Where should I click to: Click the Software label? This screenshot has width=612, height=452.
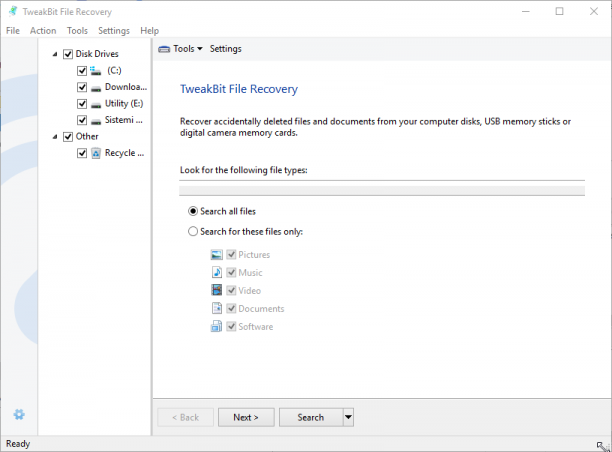[256, 327]
